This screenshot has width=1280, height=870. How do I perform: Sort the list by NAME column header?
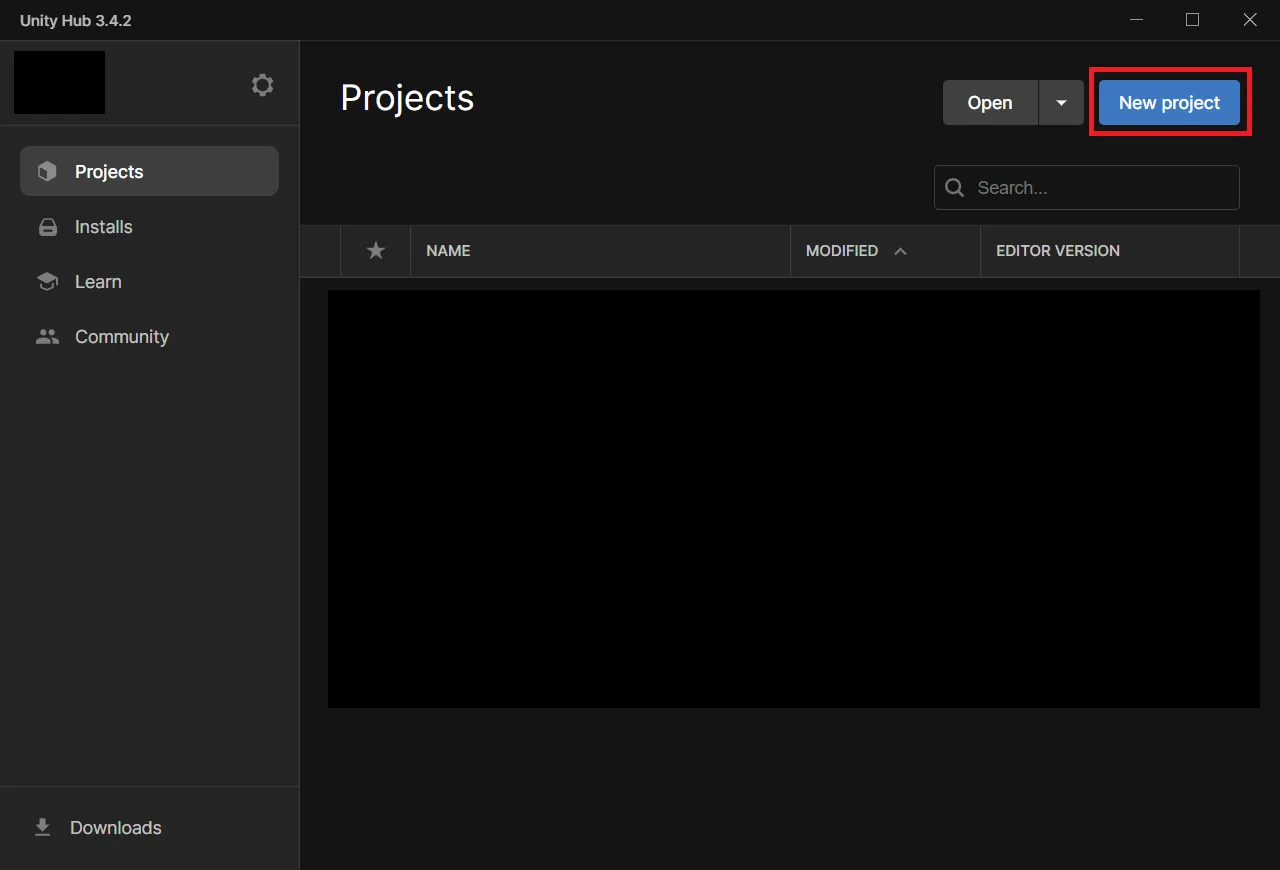[x=448, y=251]
